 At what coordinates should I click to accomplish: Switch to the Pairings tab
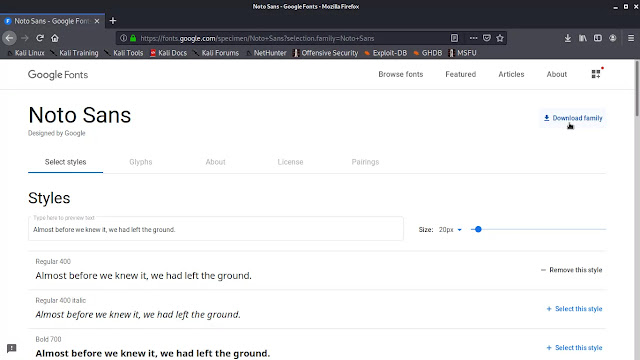tap(365, 162)
